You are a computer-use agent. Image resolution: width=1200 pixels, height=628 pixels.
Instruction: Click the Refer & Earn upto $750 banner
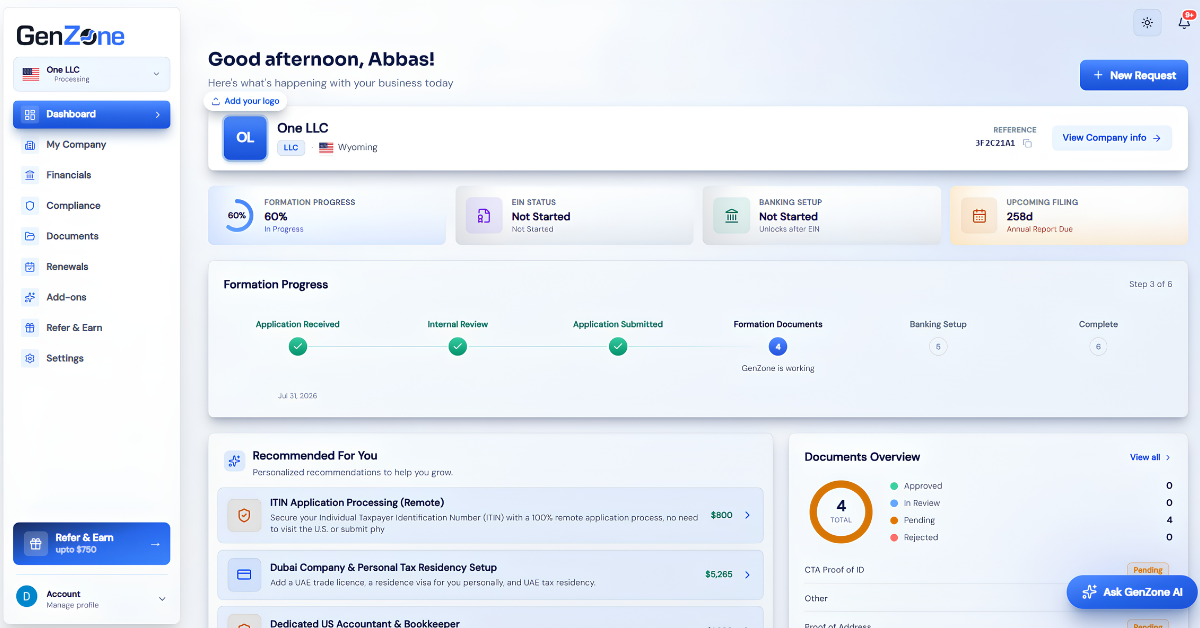91,544
